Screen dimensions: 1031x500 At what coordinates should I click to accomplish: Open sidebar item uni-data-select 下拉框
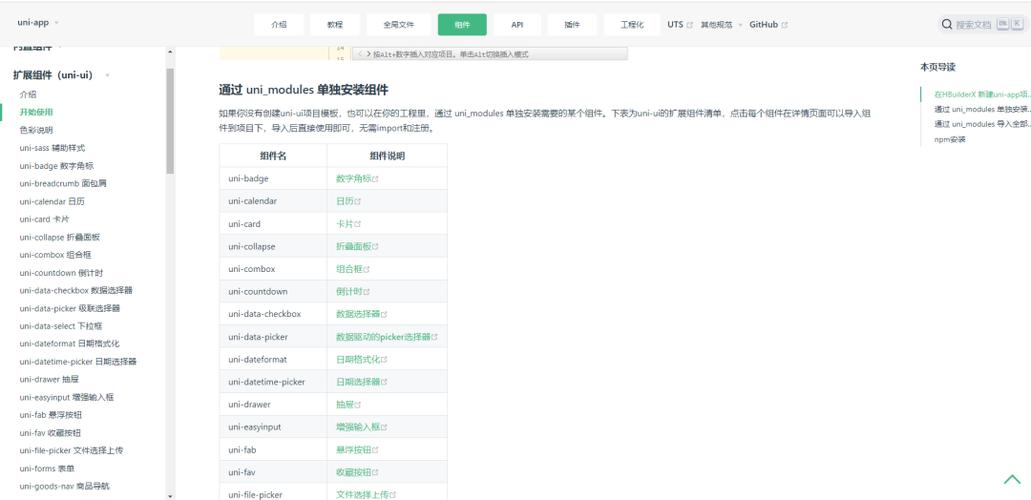61,326
